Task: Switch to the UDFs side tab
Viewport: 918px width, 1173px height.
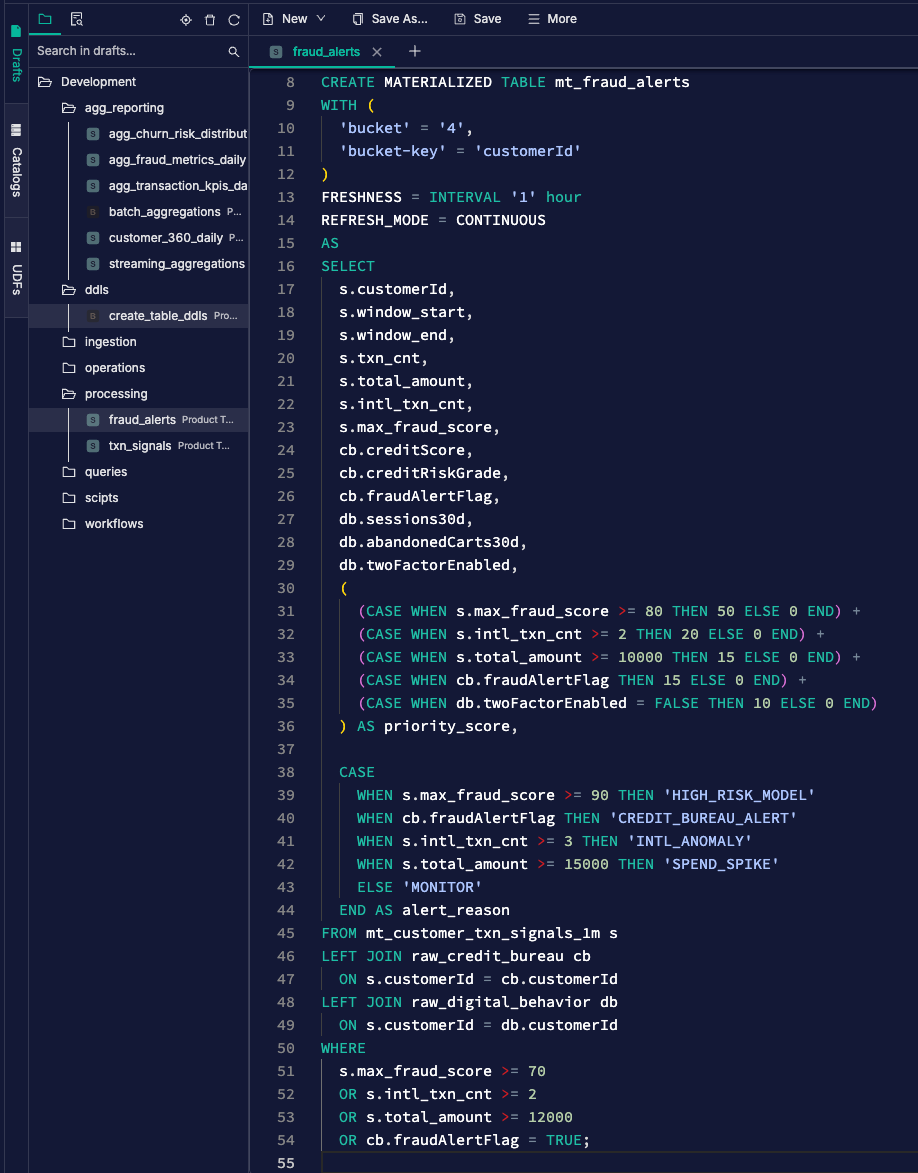Action: (16, 267)
